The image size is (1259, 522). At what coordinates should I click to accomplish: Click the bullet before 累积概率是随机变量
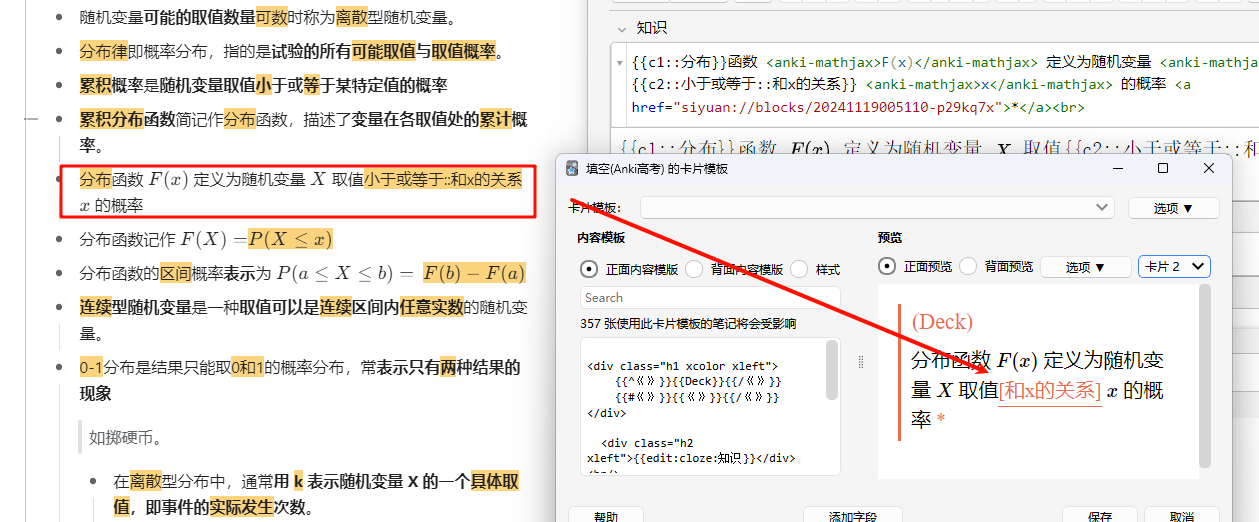point(57,86)
